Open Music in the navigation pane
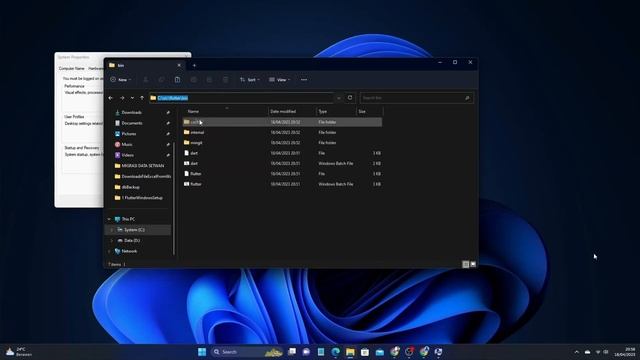 [127, 144]
